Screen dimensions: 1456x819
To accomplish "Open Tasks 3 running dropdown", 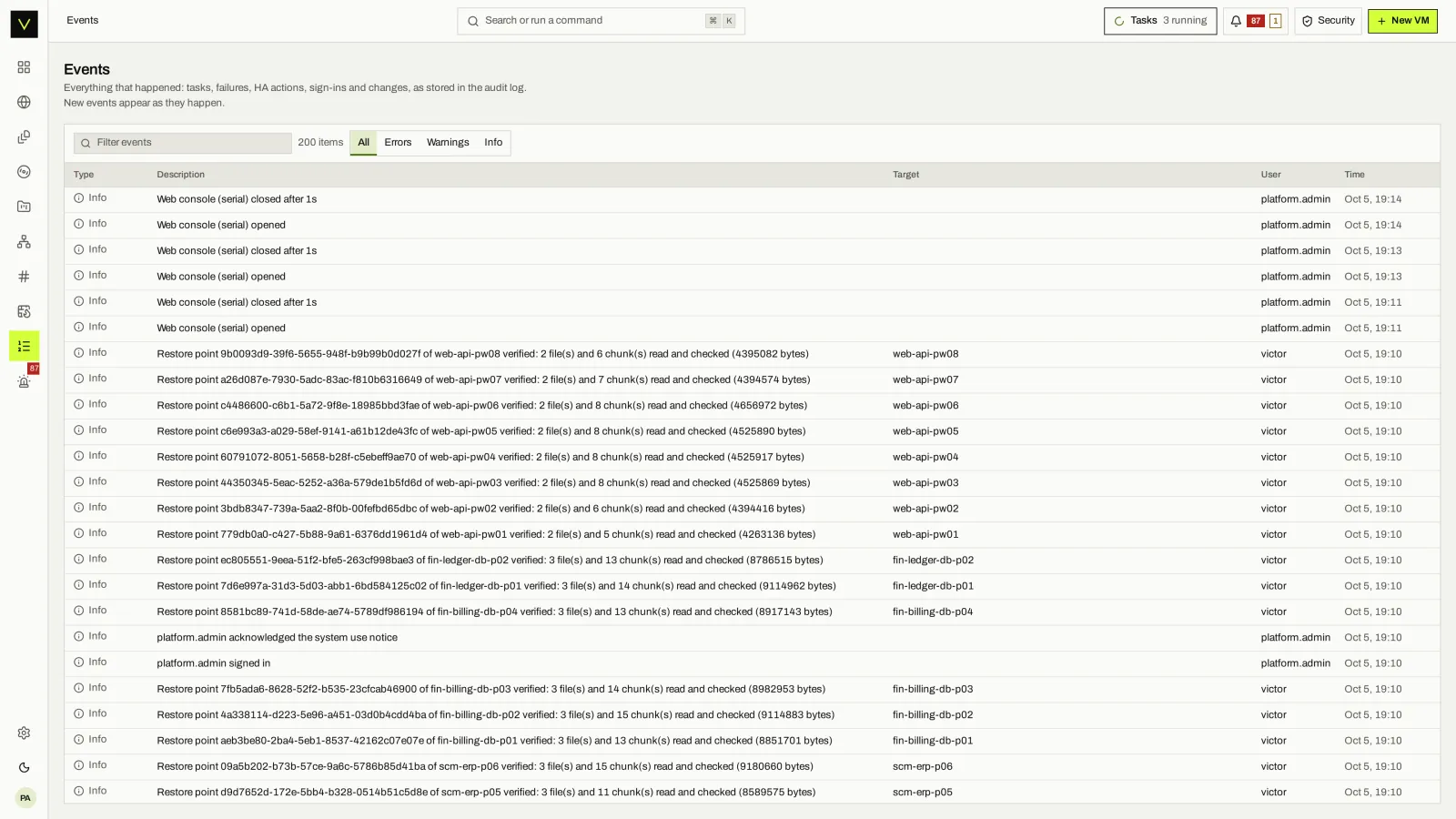I will click(1160, 21).
